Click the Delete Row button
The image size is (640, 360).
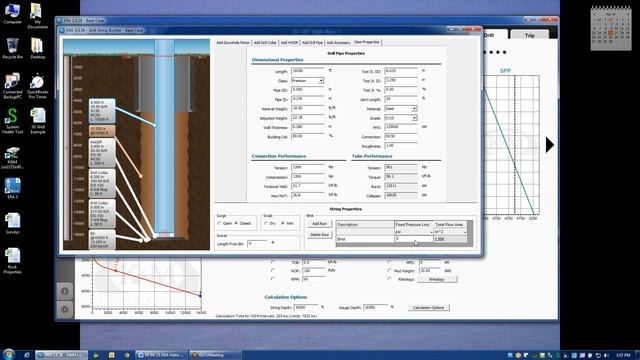(x=320, y=235)
